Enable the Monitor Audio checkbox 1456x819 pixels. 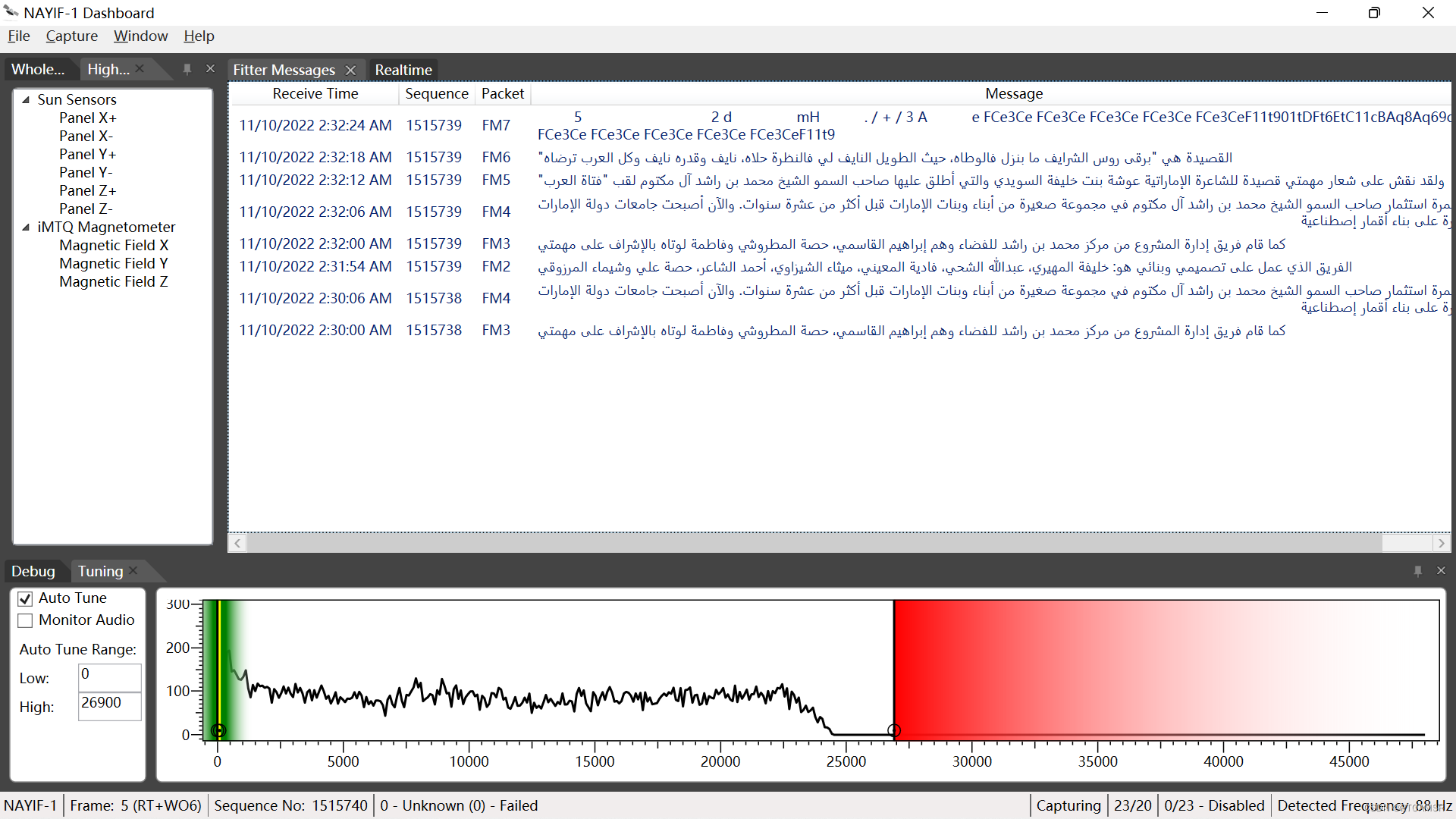pyautogui.click(x=25, y=620)
